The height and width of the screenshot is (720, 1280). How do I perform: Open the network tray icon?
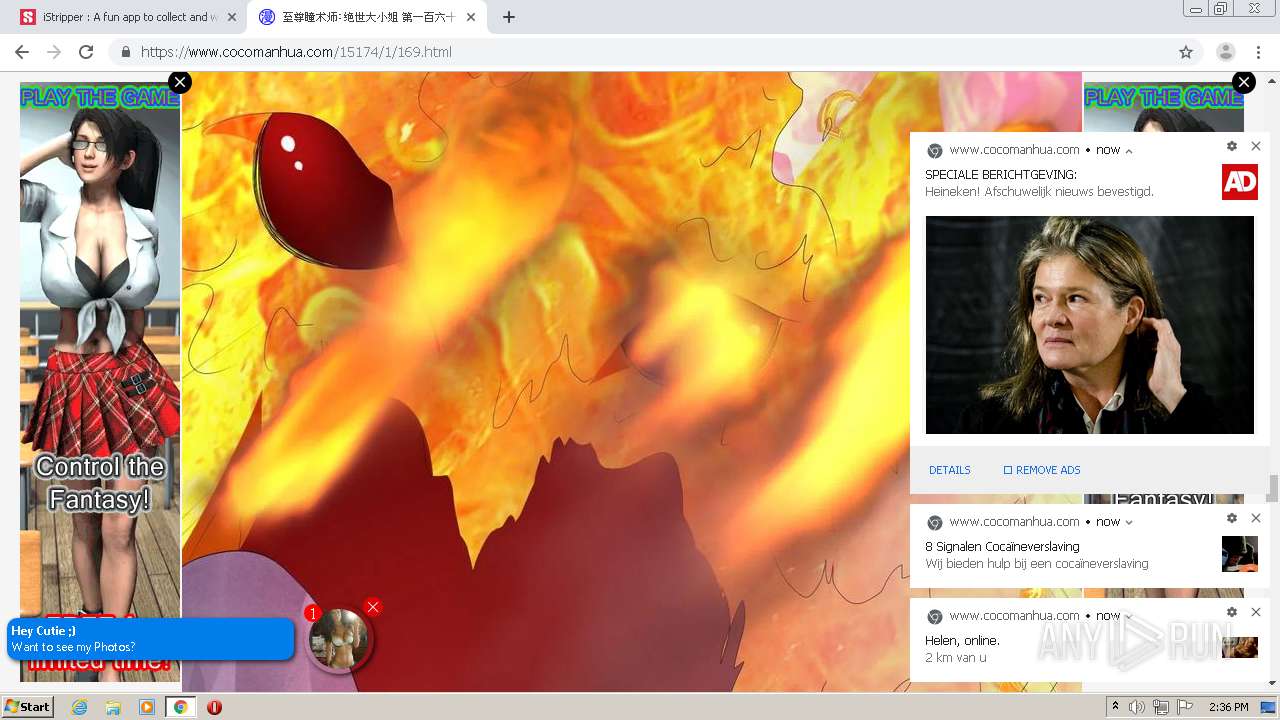pyautogui.click(x=1161, y=707)
